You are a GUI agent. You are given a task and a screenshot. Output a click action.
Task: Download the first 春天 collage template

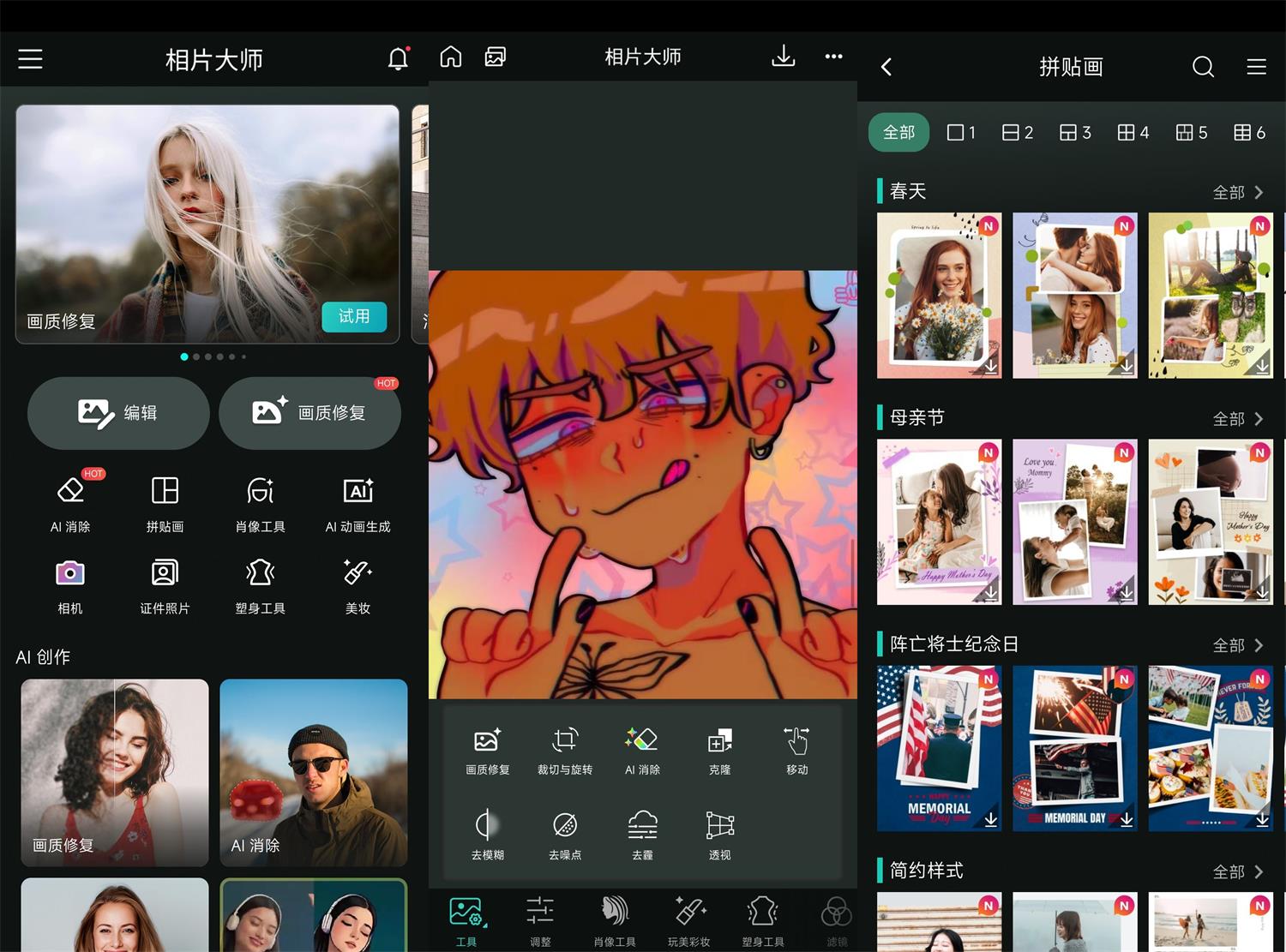click(990, 366)
